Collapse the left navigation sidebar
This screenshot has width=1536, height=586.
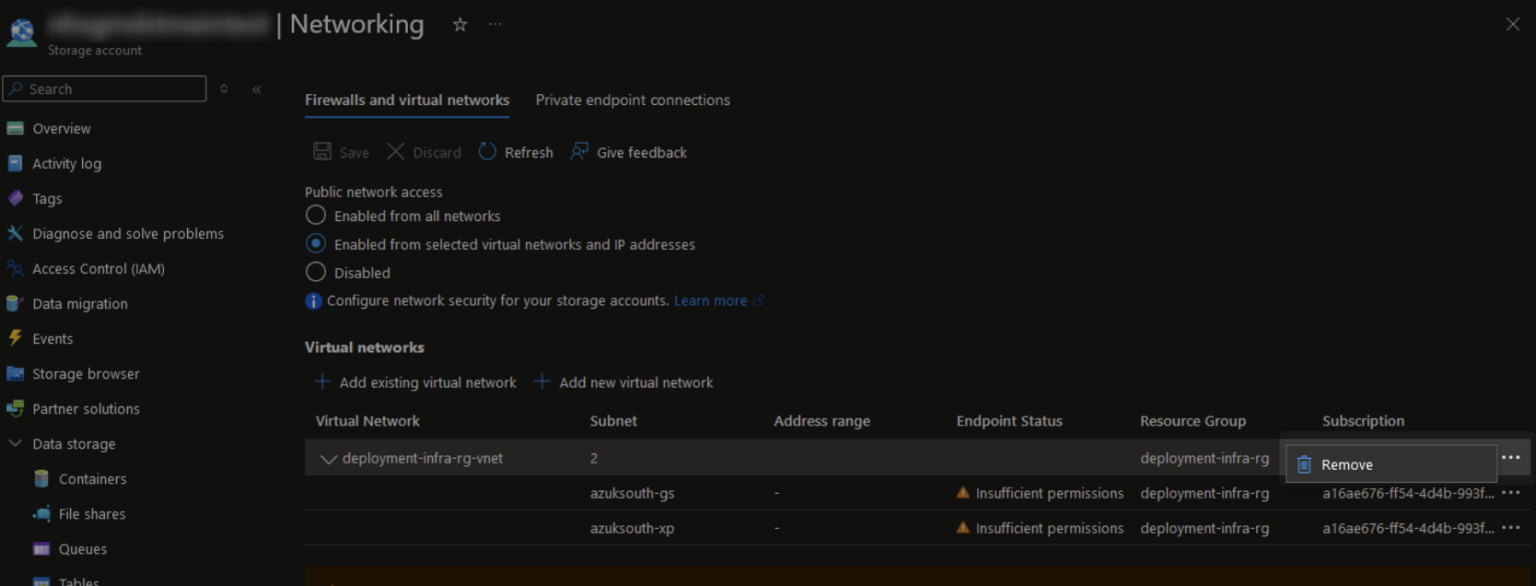pyautogui.click(x=256, y=88)
